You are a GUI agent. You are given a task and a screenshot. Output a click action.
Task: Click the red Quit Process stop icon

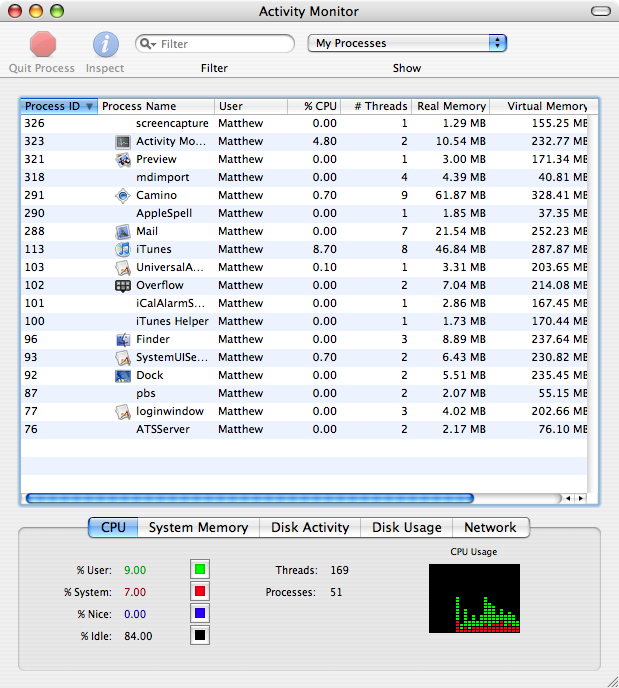pyautogui.click(x=43, y=44)
